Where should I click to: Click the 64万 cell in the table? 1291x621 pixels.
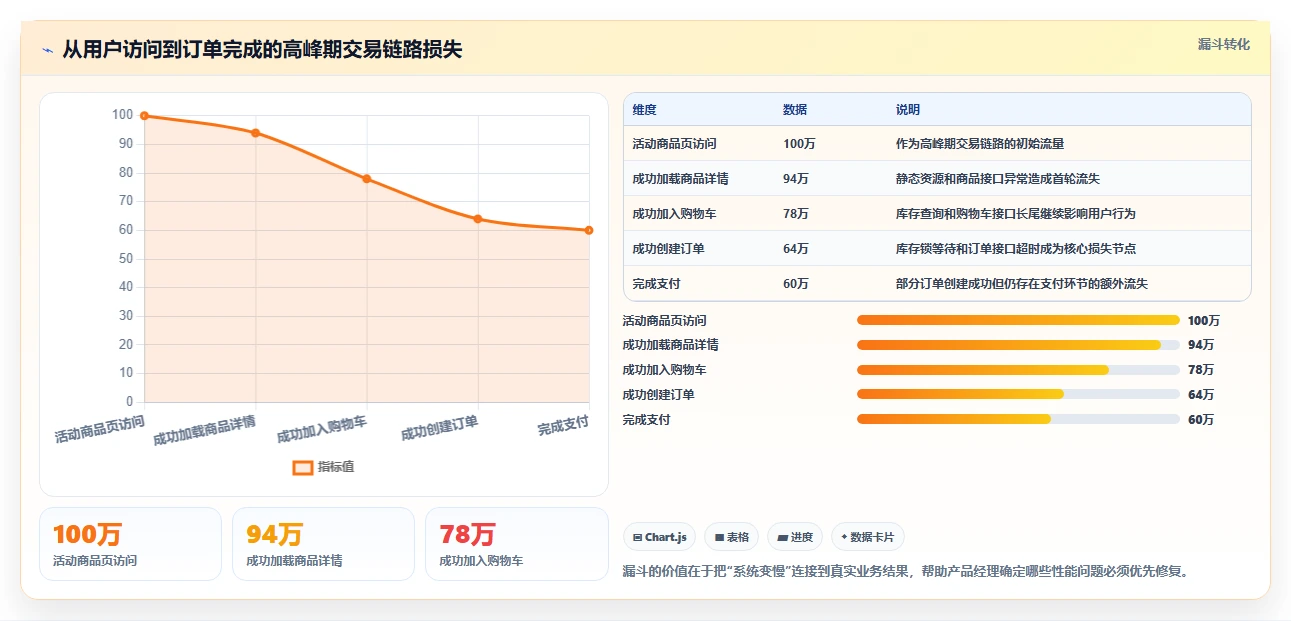tap(796, 249)
